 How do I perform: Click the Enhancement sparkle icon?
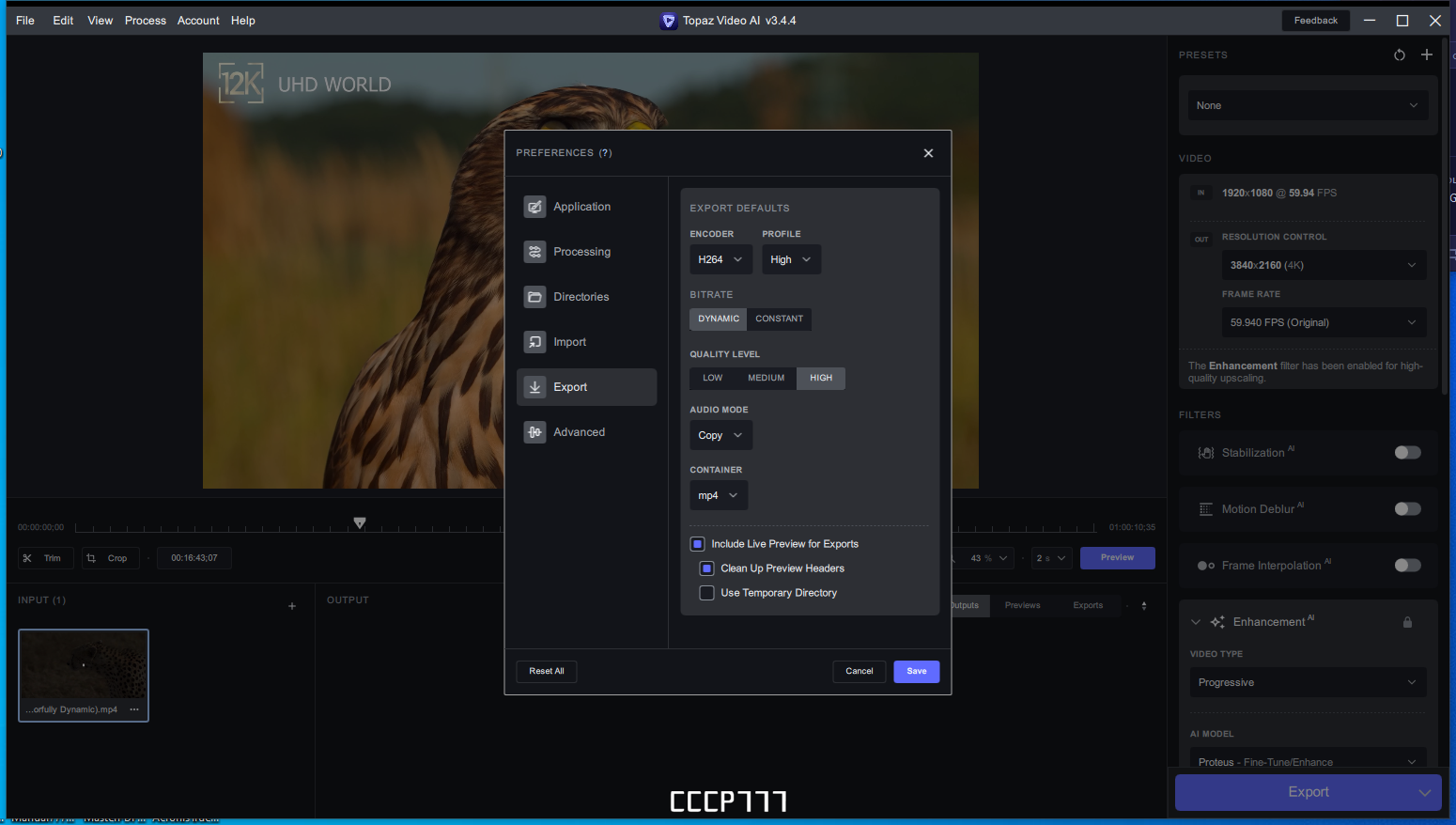(1217, 622)
